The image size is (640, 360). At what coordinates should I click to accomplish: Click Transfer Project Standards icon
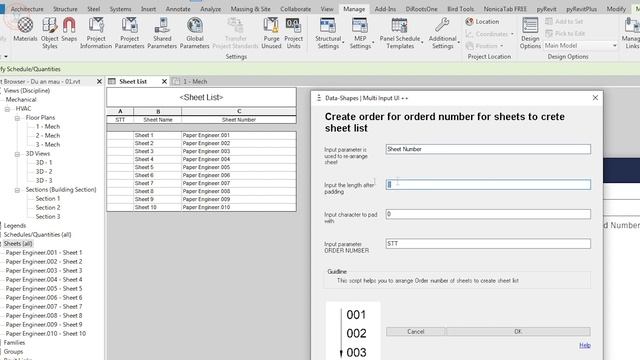pos(236,33)
